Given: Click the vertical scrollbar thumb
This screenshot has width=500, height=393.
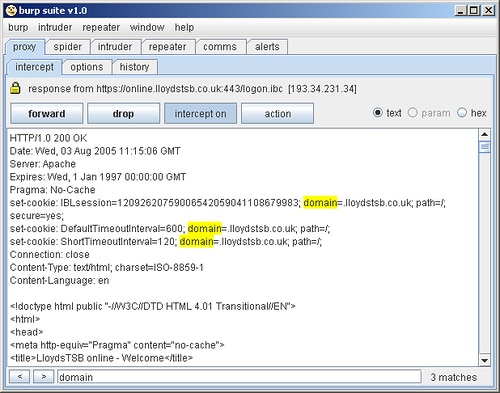Looking at the screenshot, I should point(485,147).
